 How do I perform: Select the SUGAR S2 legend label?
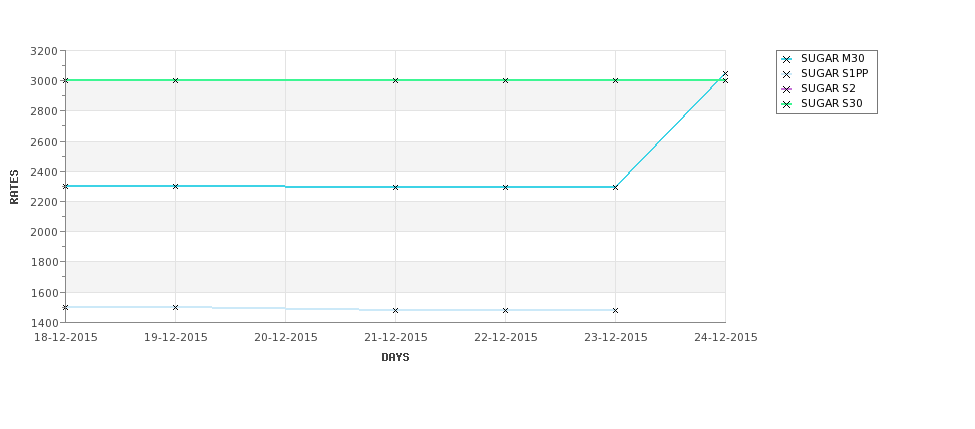[828, 88]
